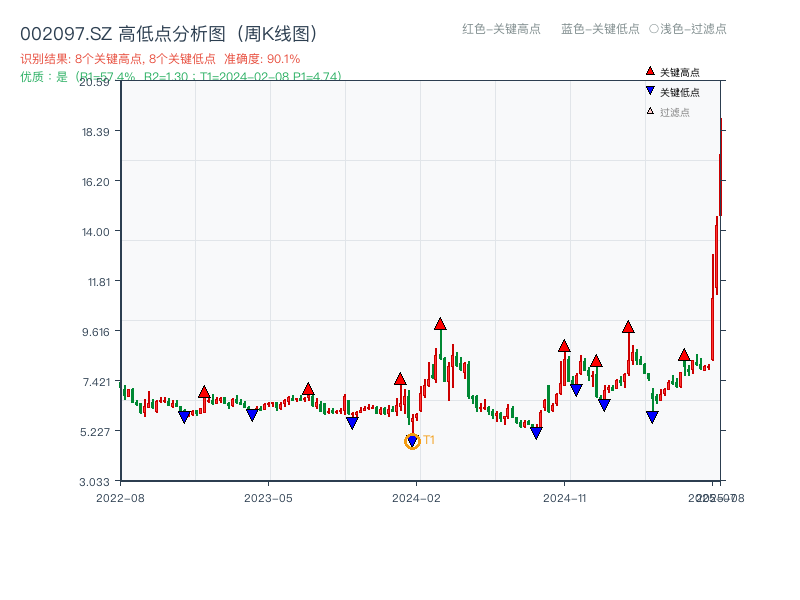Click the key-high triangle between the two lows after 2024-11
This screenshot has width=800, height=600.
point(596,361)
